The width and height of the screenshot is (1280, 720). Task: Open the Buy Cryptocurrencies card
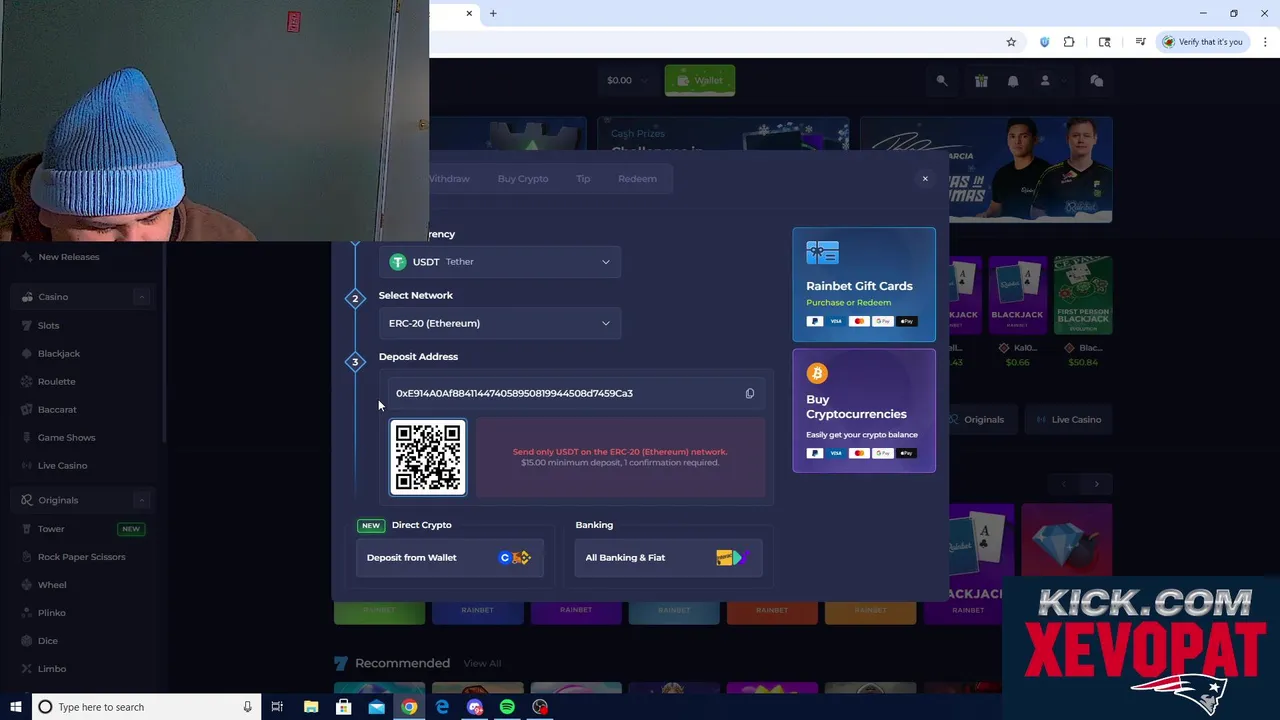864,411
